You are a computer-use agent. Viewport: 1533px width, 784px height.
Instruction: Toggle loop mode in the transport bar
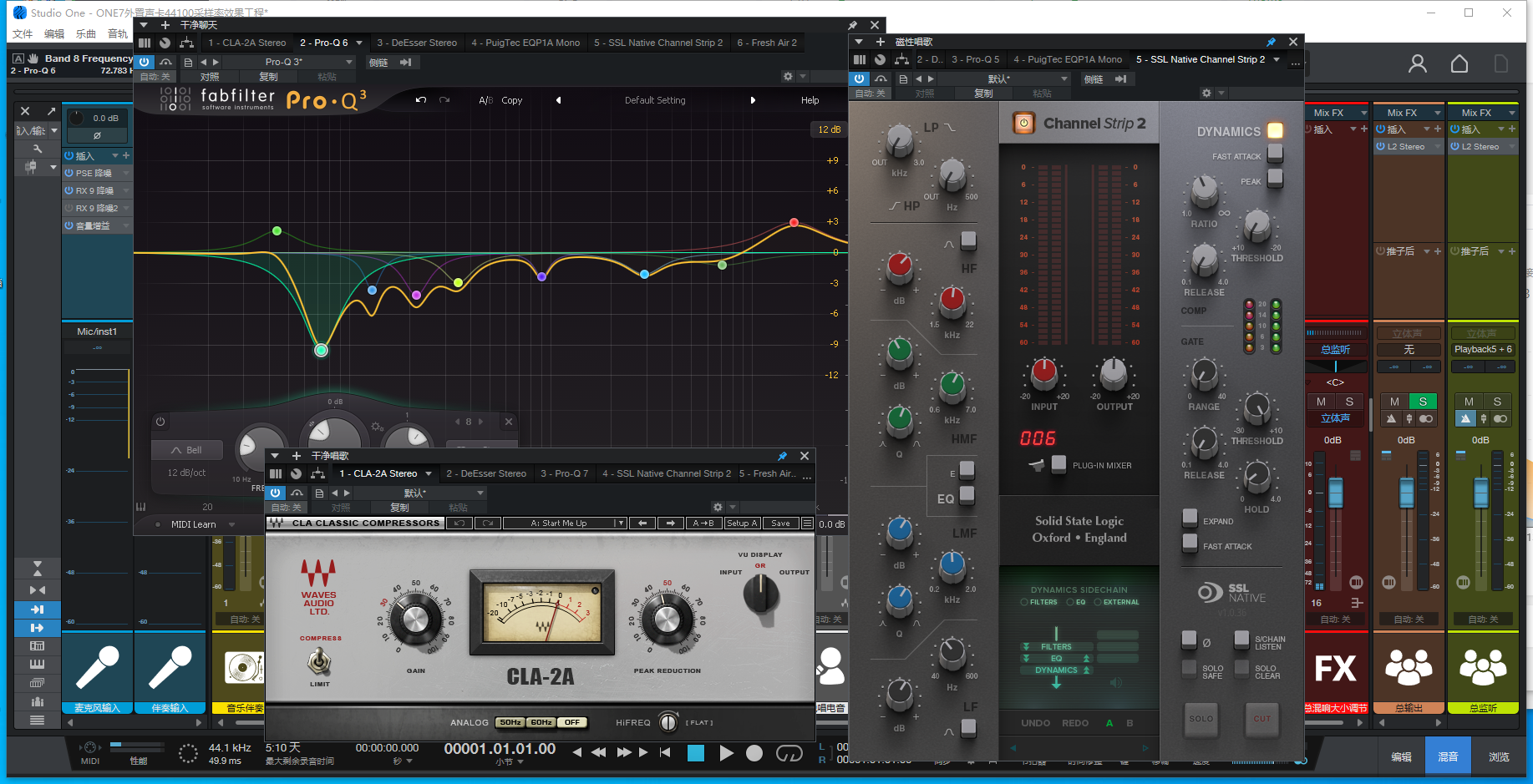[789, 753]
